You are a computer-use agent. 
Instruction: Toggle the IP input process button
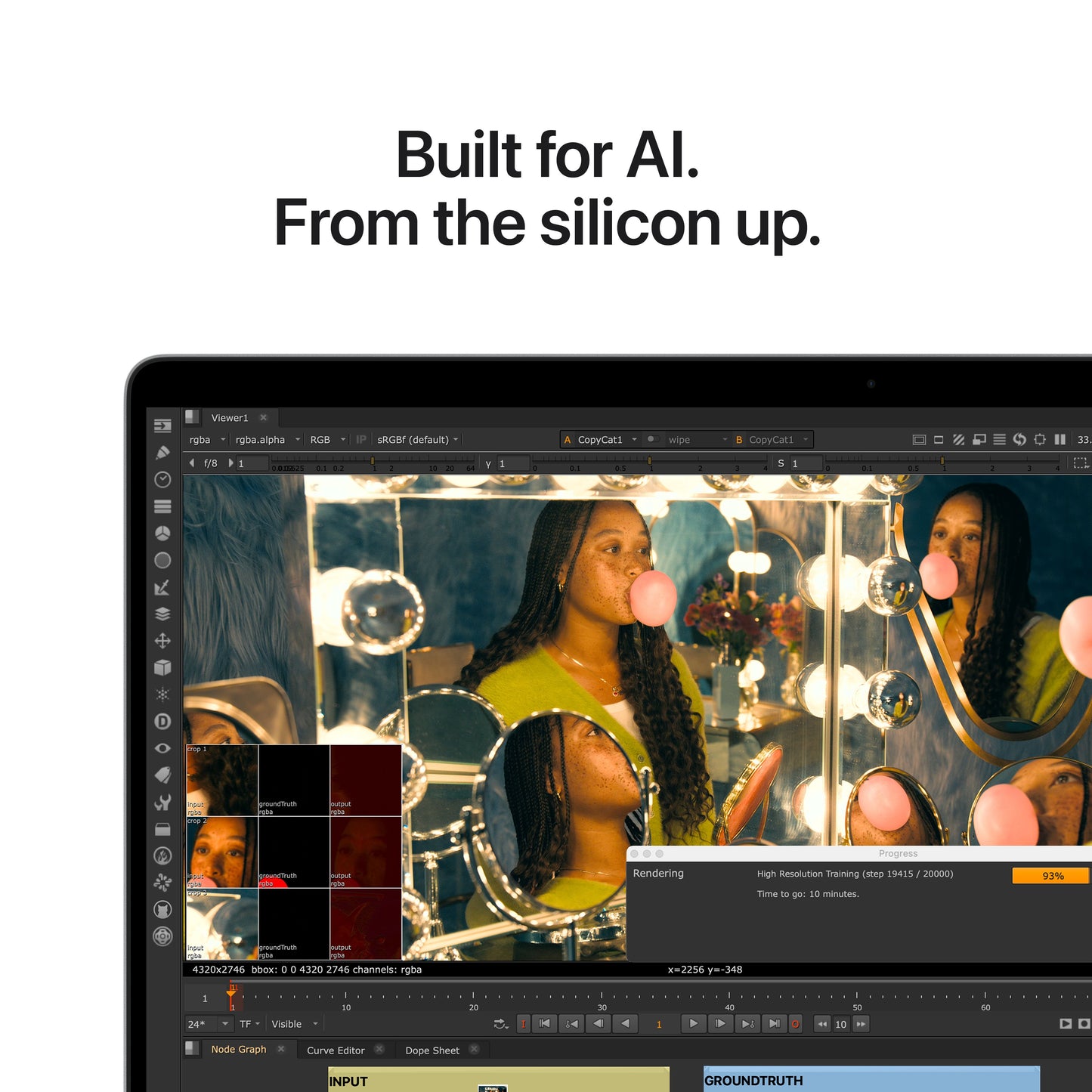361,439
